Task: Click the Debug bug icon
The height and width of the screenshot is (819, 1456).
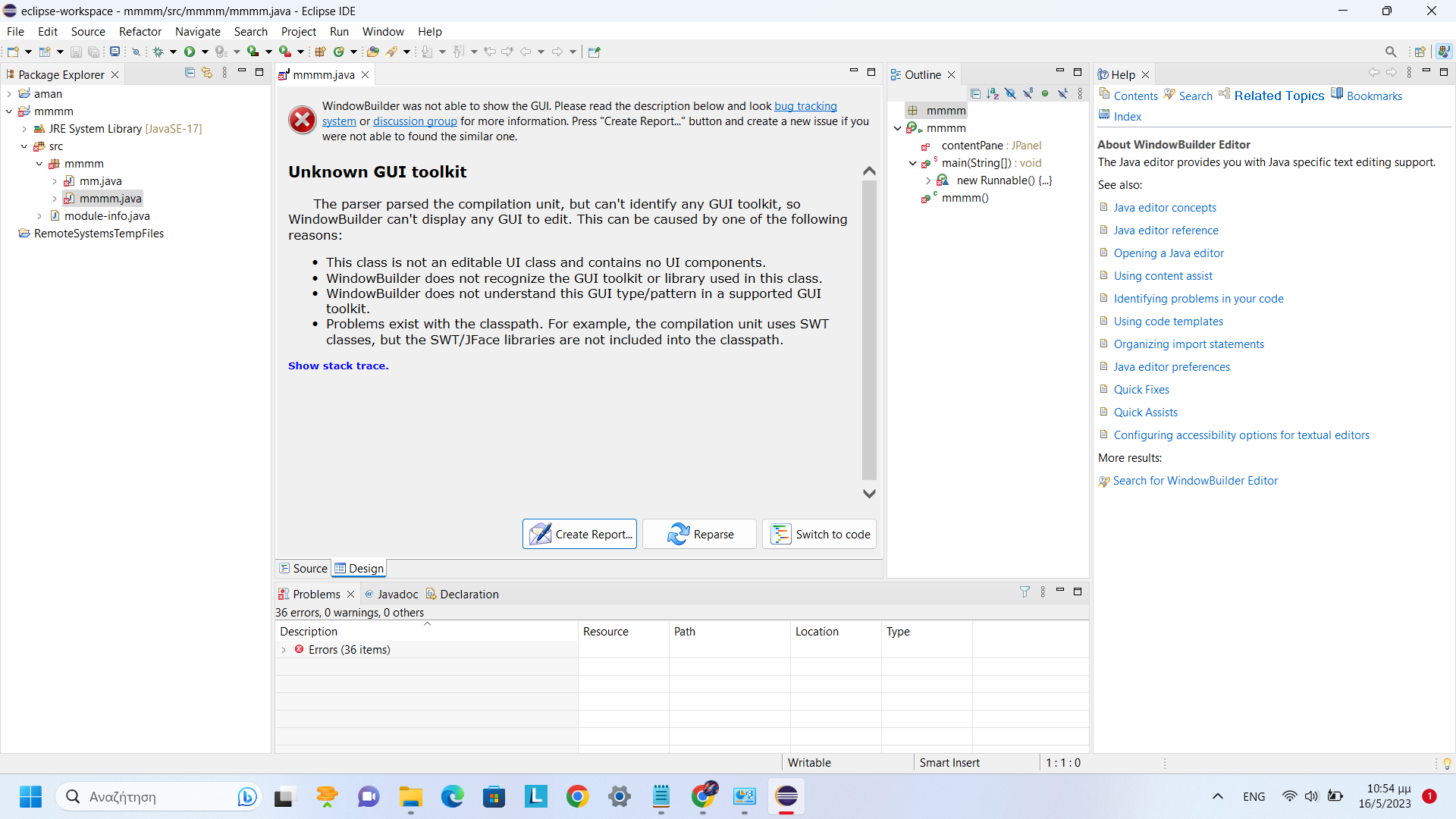Action: click(x=158, y=52)
